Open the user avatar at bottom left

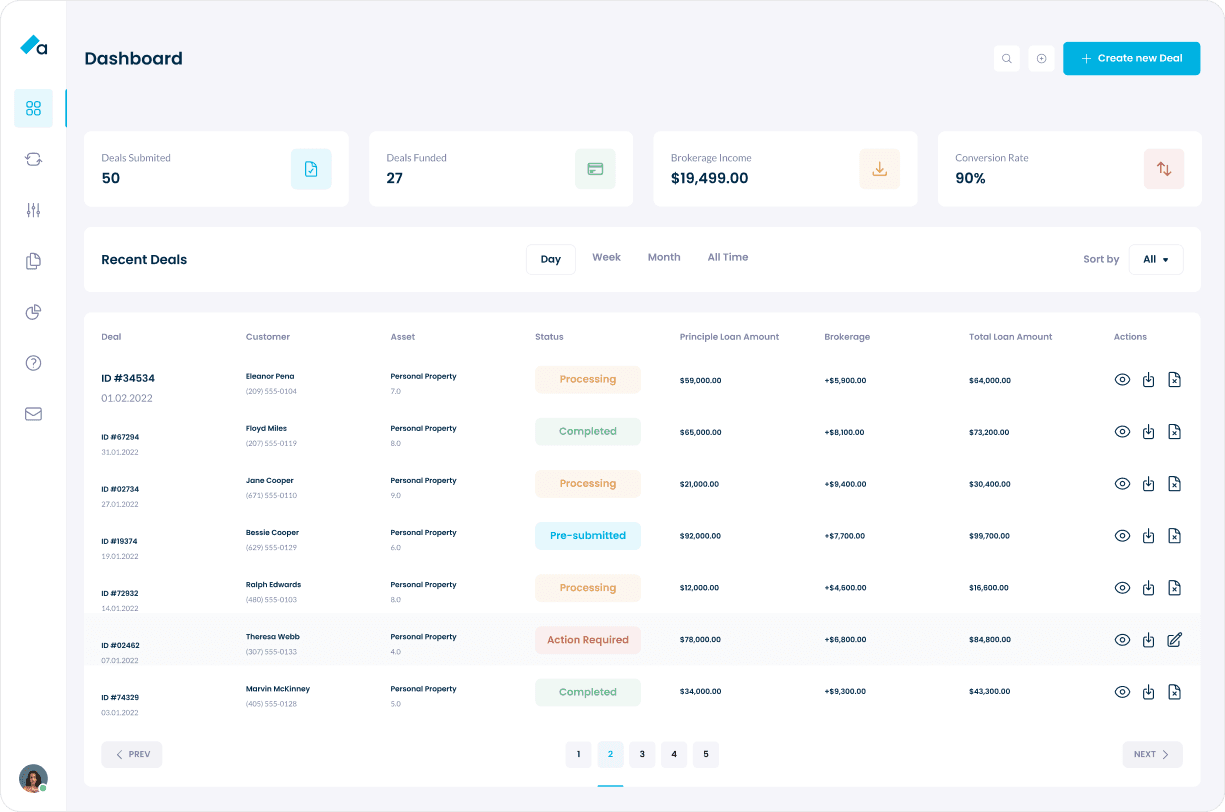(33, 778)
